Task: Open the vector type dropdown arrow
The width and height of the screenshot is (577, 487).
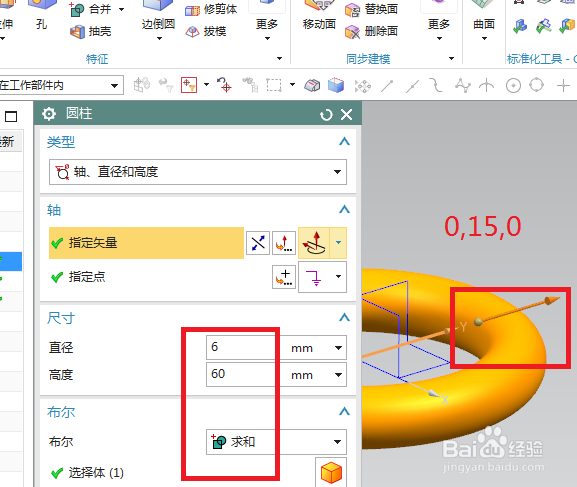Action: [338, 243]
